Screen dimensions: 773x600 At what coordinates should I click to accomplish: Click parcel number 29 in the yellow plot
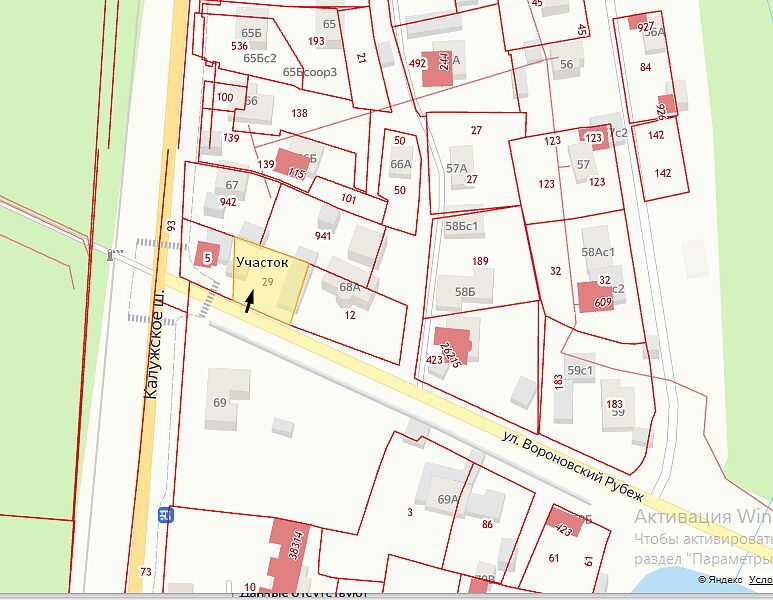268,282
